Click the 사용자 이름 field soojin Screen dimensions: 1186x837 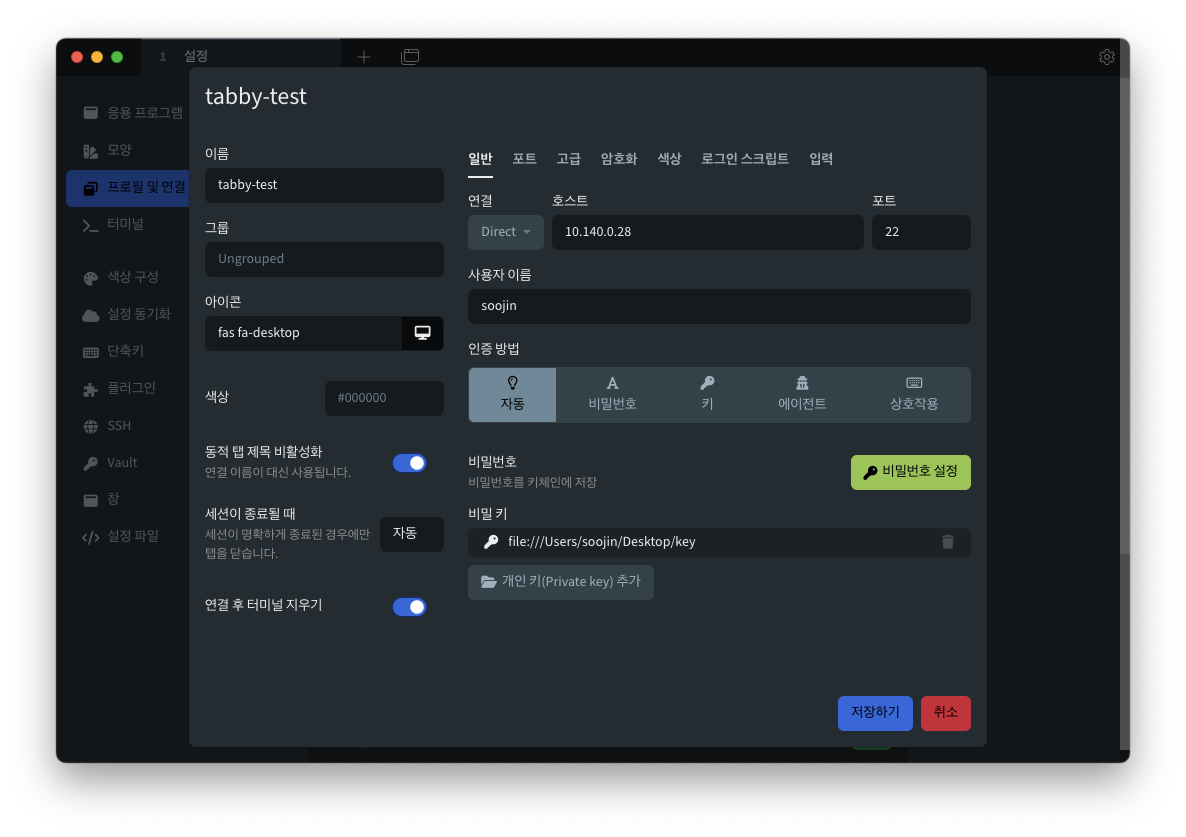719,306
